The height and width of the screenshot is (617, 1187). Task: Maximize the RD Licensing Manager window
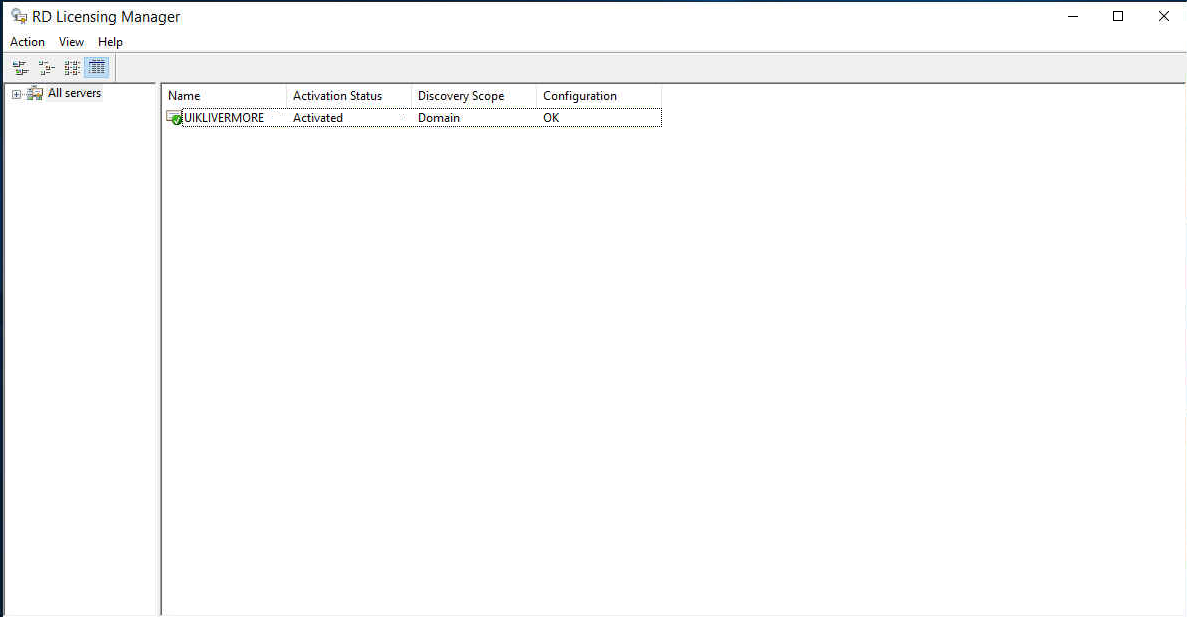pyautogui.click(x=1118, y=16)
